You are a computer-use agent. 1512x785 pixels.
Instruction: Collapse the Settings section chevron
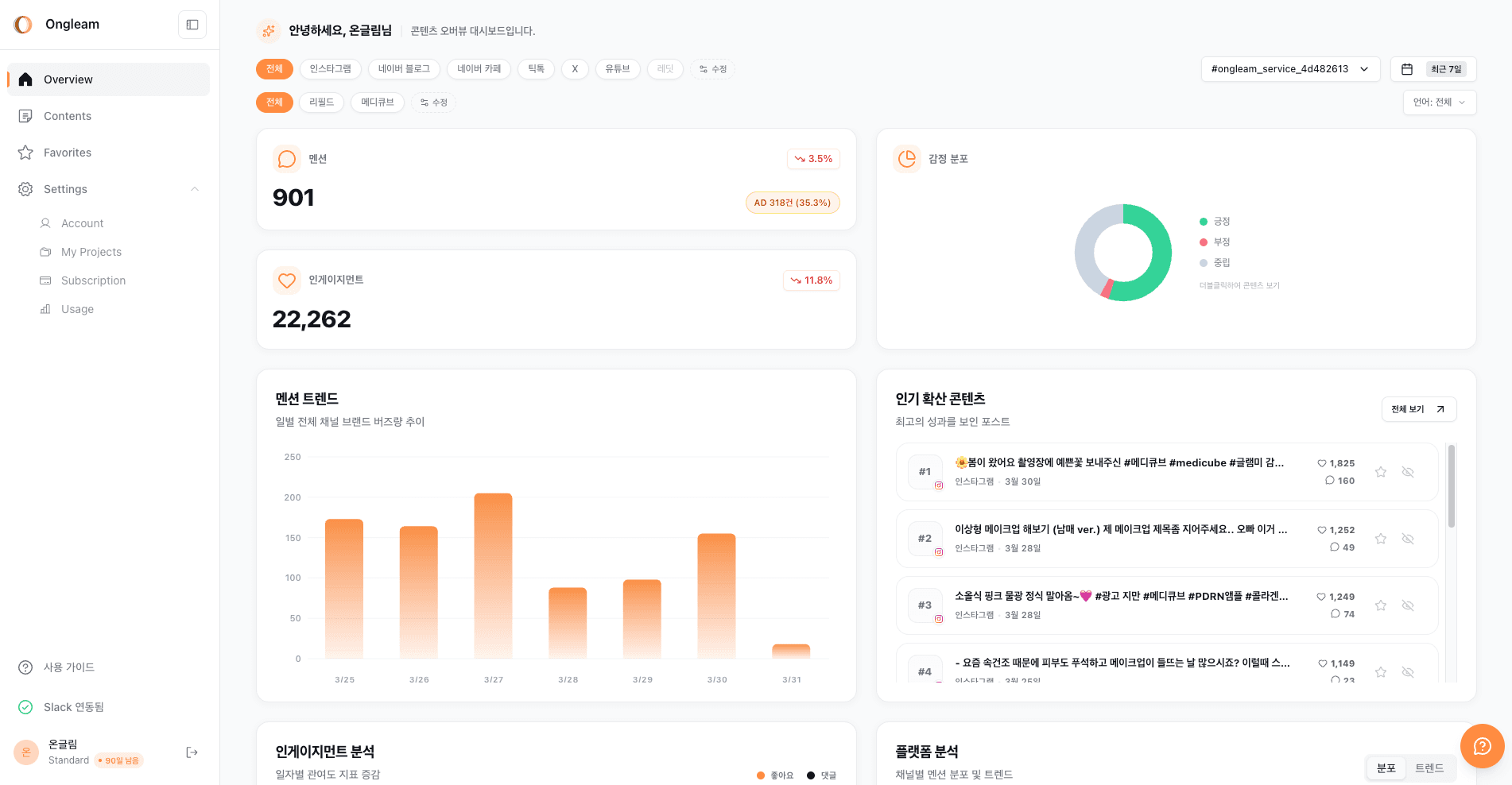coord(195,189)
